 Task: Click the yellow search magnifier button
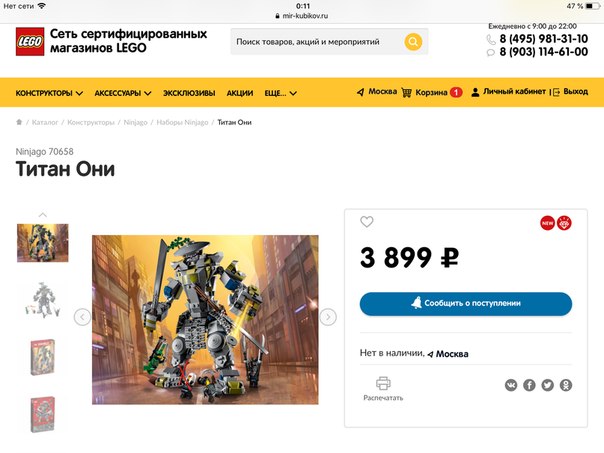click(413, 42)
